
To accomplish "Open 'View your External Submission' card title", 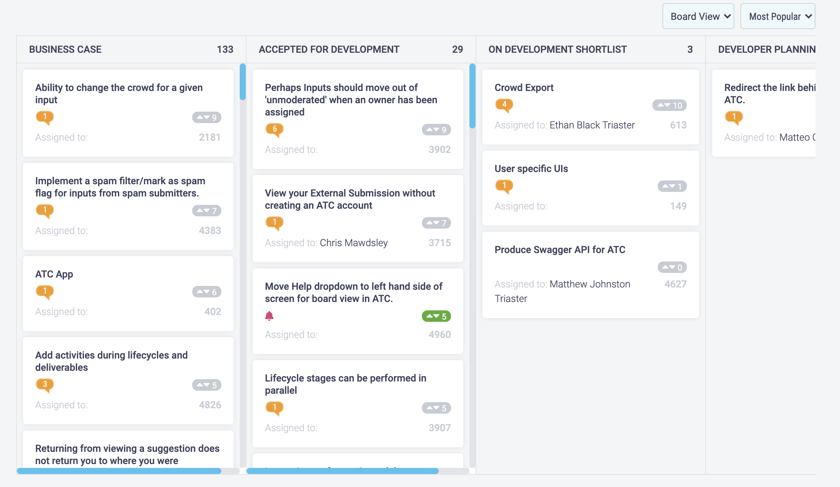I will [350, 199].
